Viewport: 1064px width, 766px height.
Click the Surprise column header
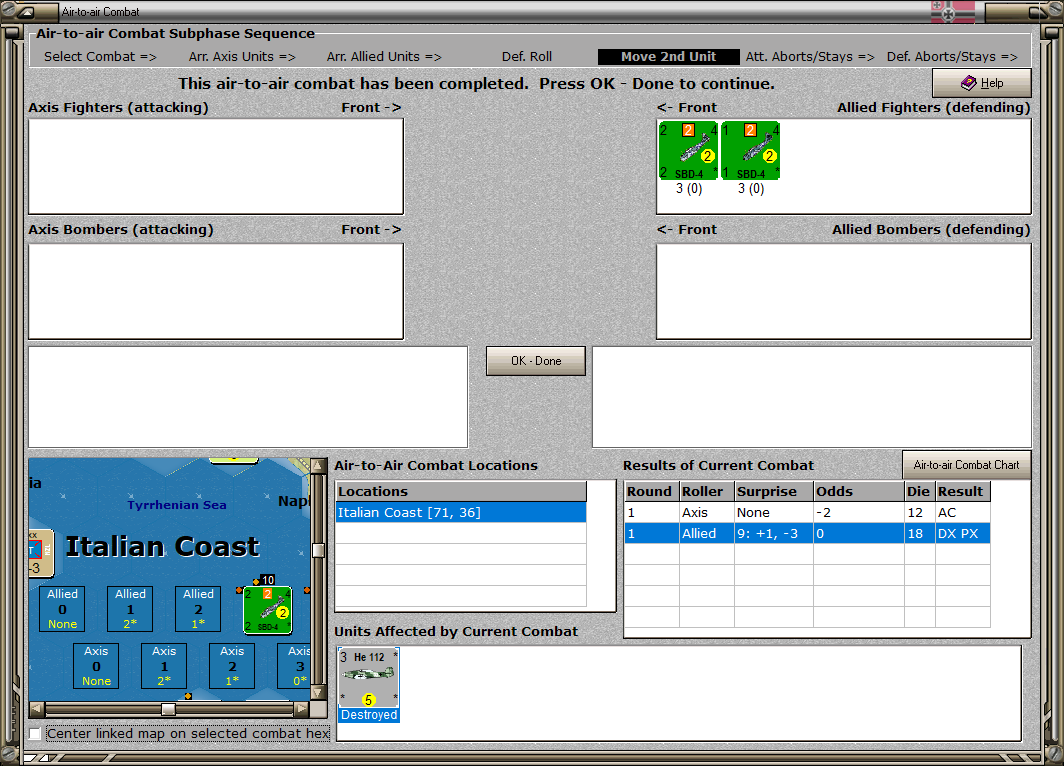[x=774, y=491]
